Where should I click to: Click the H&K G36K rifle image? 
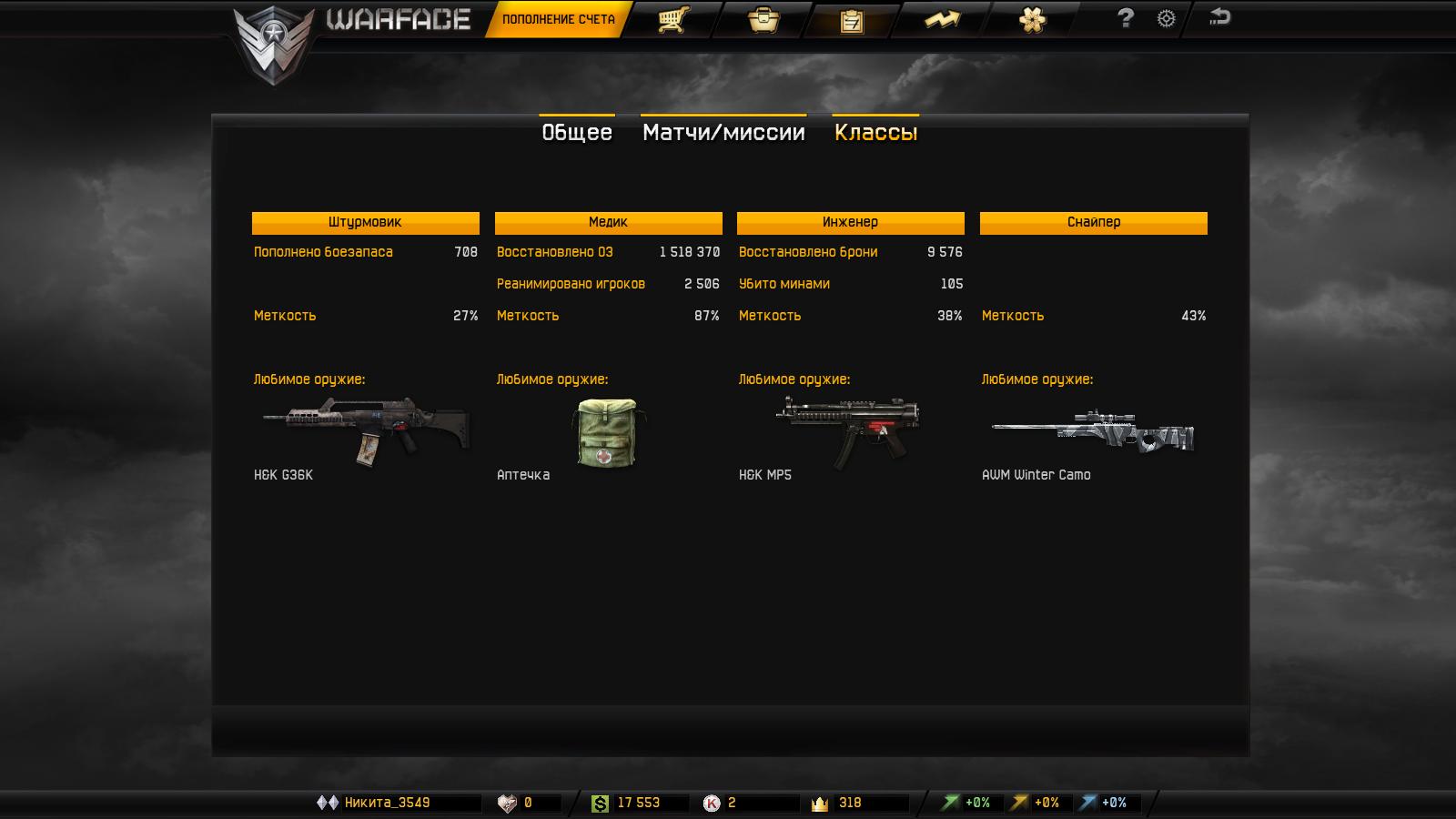tap(366, 430)
